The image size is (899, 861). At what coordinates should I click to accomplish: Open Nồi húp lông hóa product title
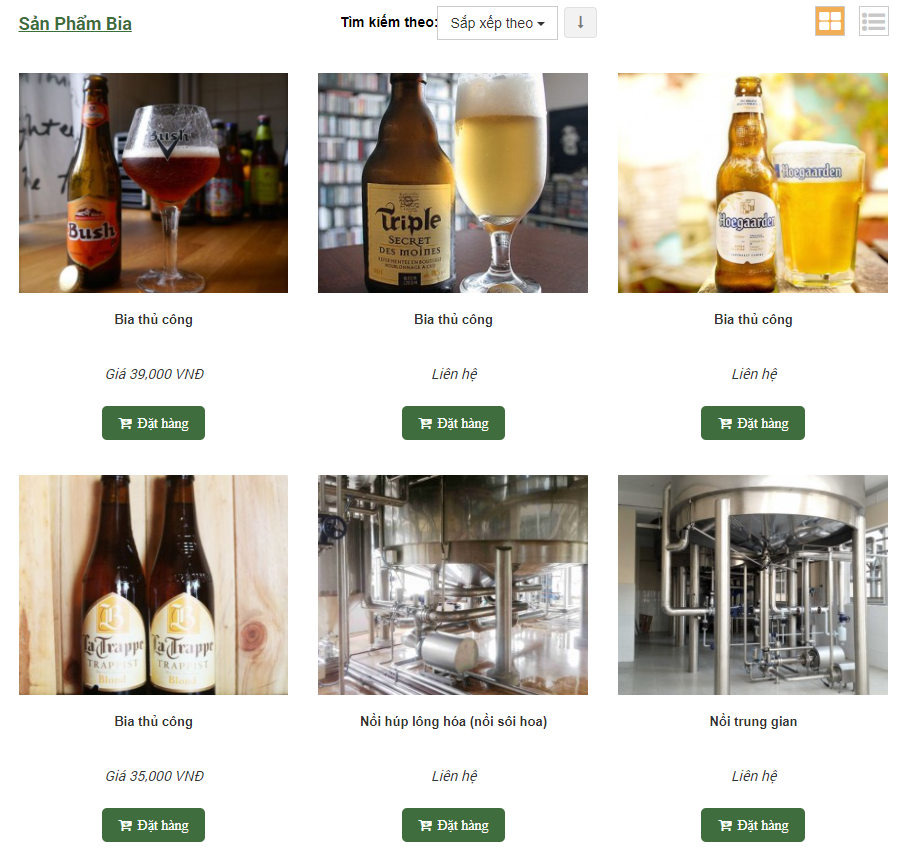click(x=453, y=721)
